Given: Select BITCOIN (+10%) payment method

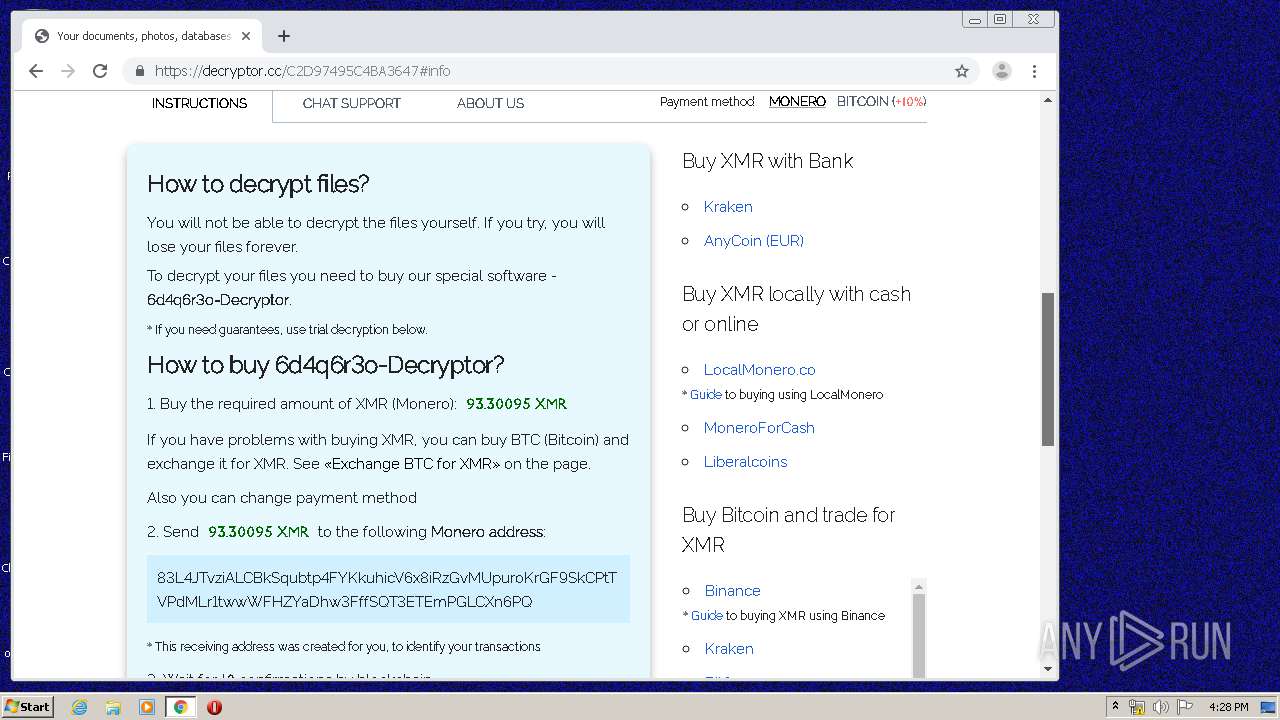Looking at the screenshot, I should pos(881,101).
